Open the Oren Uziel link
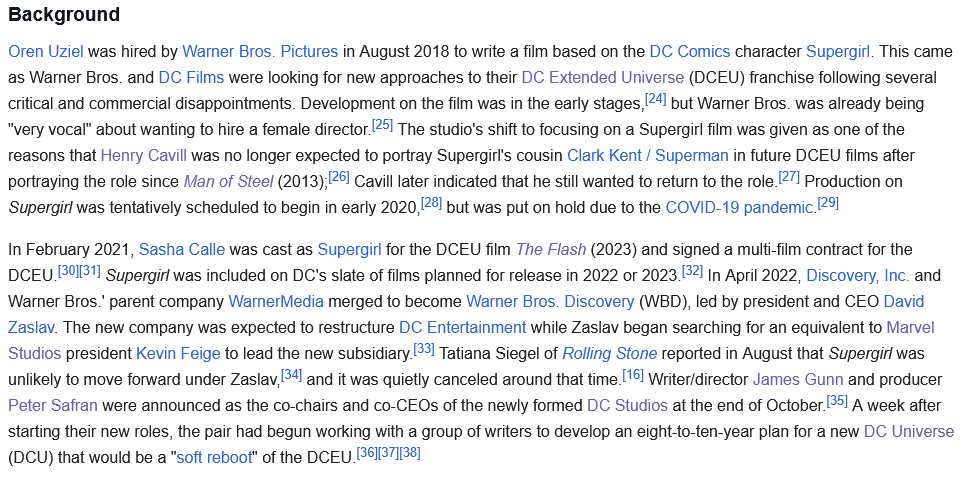Viewport: 964px width, 481px height. point(45,51)
